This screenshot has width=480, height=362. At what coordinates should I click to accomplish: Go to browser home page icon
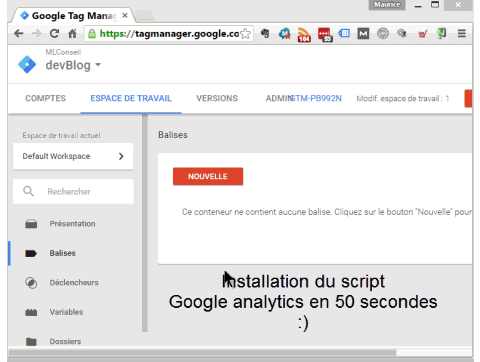coord(72,33)
